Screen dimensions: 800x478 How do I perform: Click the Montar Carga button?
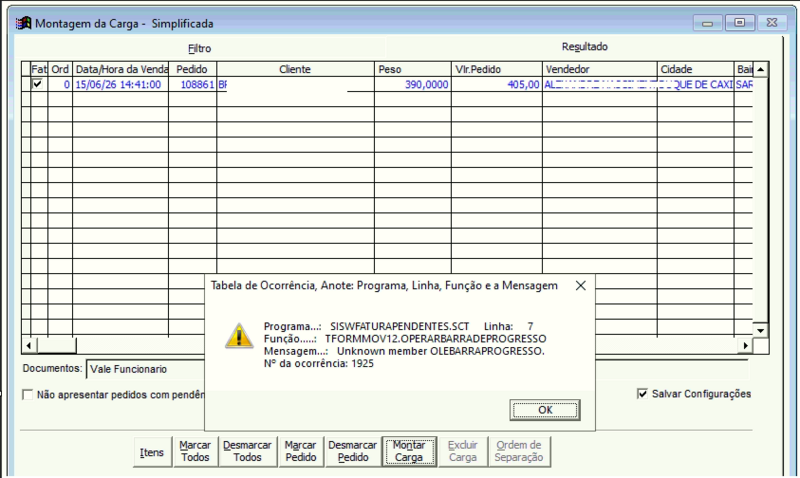click(x=409, y=451)
